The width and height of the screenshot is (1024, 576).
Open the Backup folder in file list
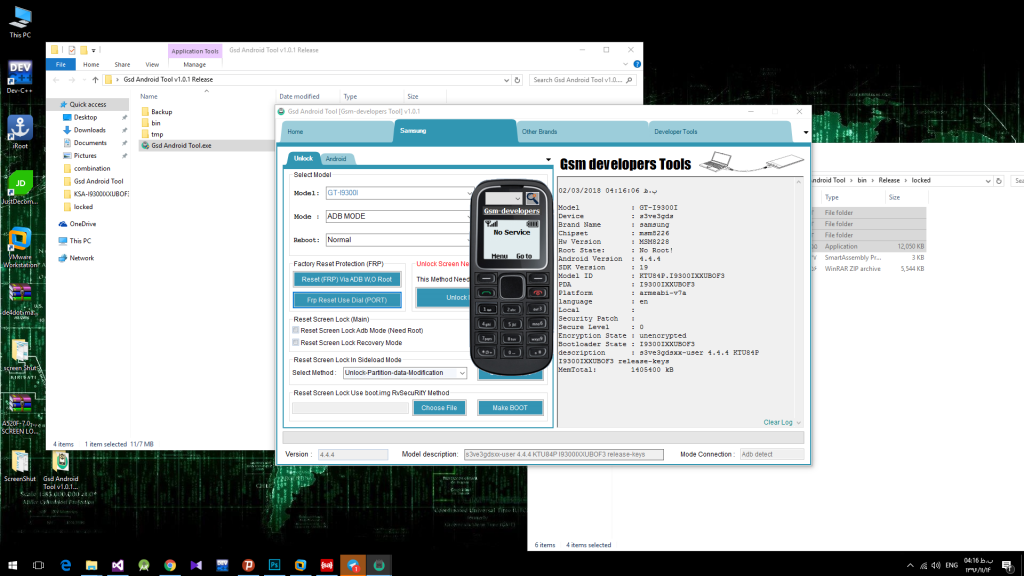point(161,112)
